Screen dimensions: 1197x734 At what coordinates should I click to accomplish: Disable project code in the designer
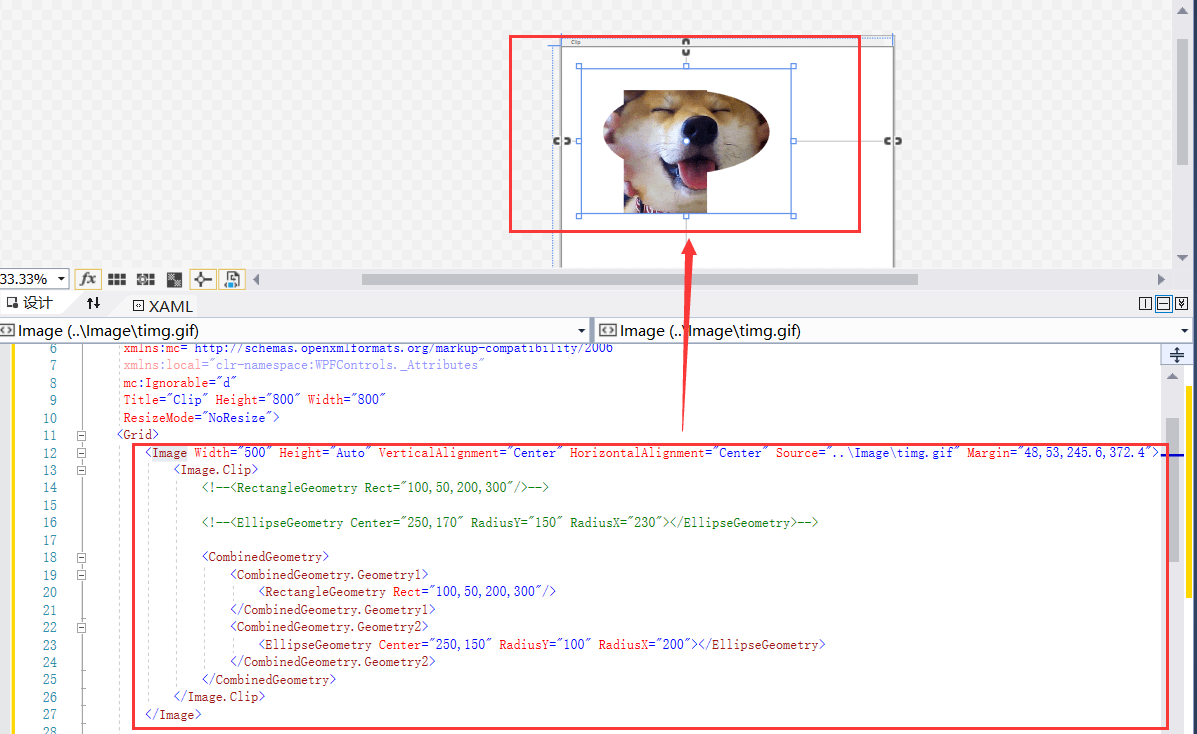(230, 278)
